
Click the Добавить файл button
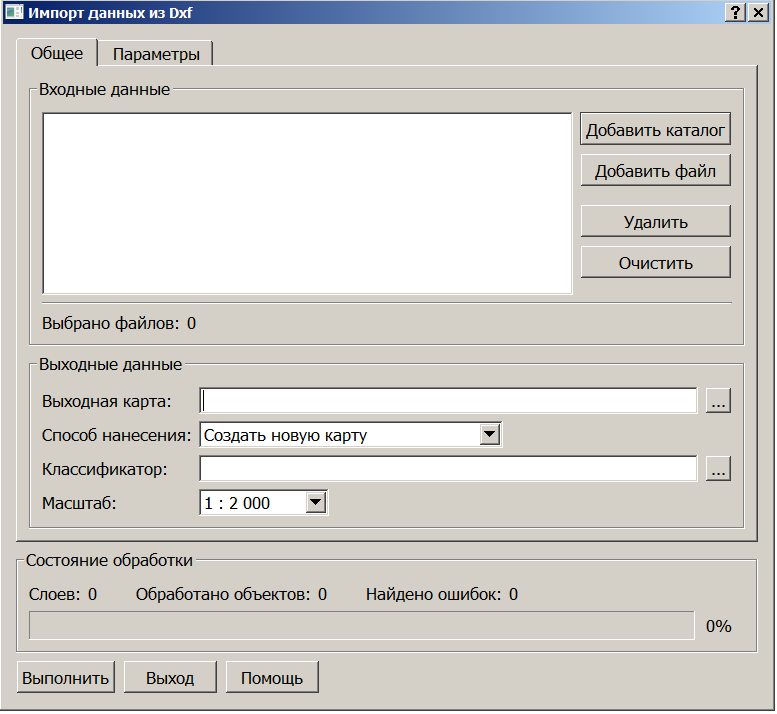(x=655, y=171)
